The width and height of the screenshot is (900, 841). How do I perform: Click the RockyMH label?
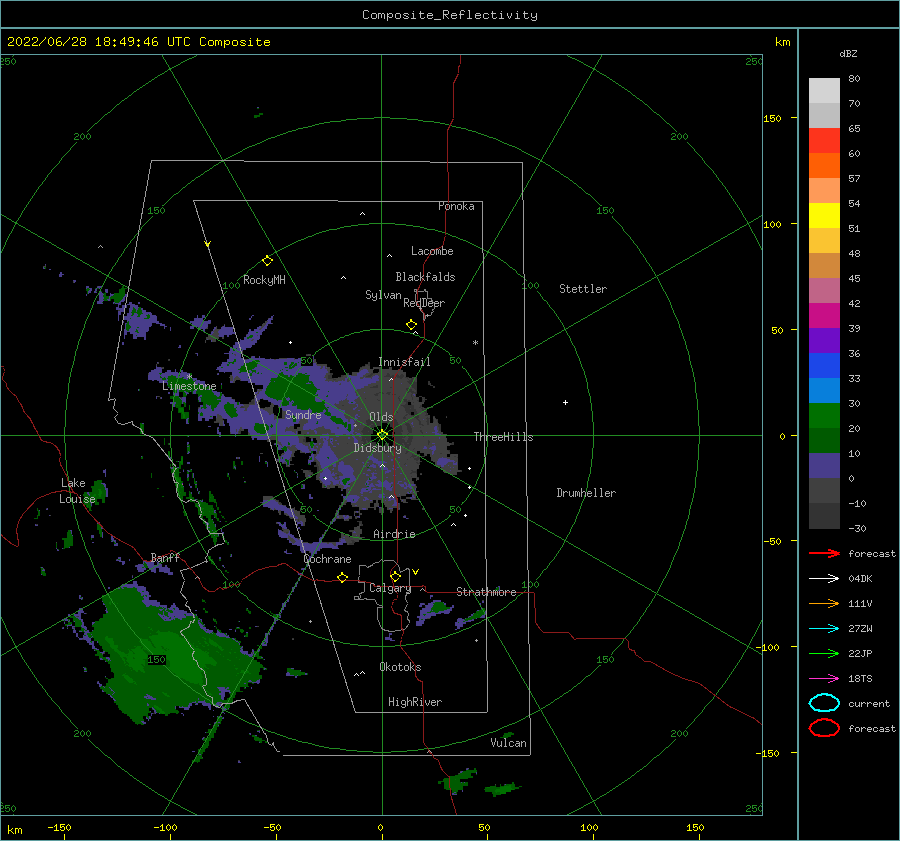coord(264,280)
